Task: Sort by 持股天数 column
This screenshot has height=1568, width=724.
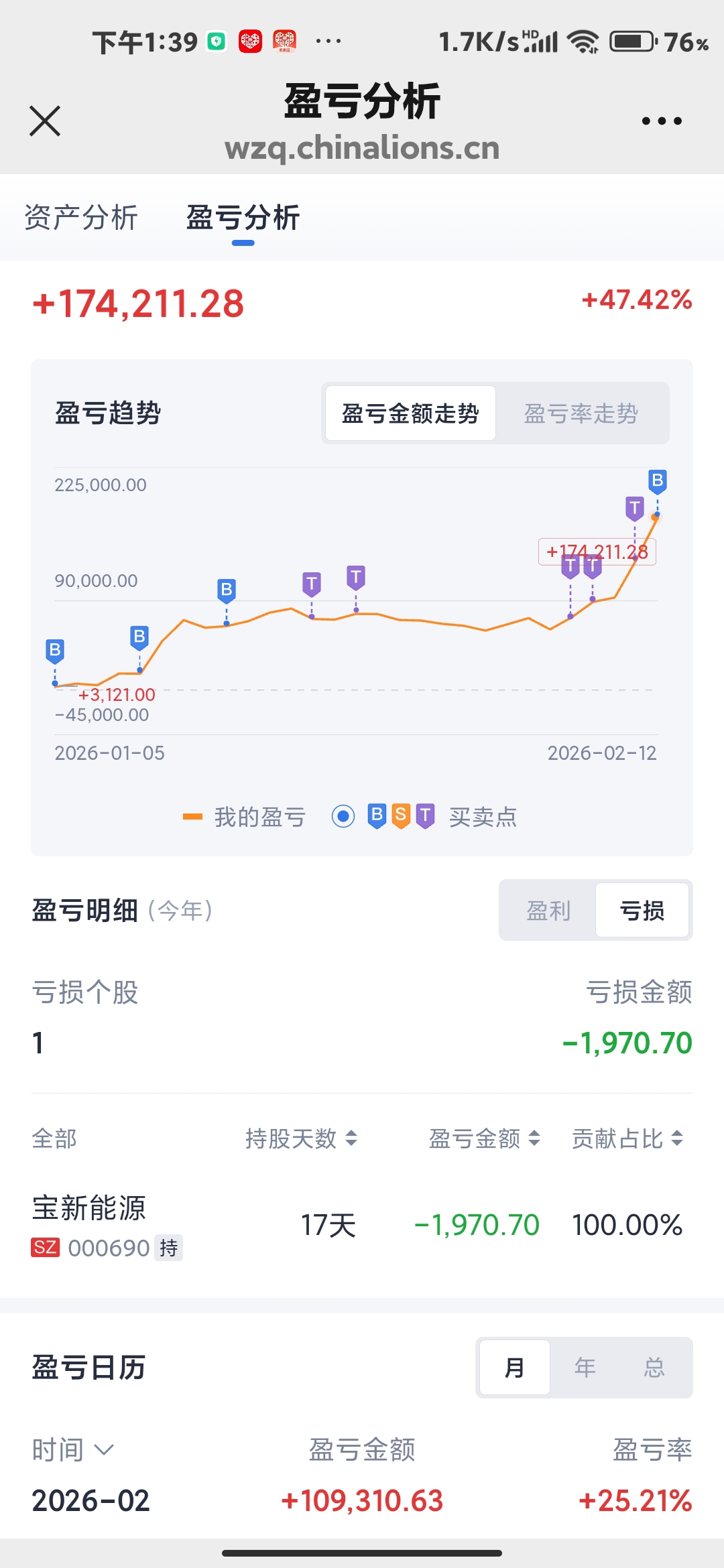Action: 301,1138
